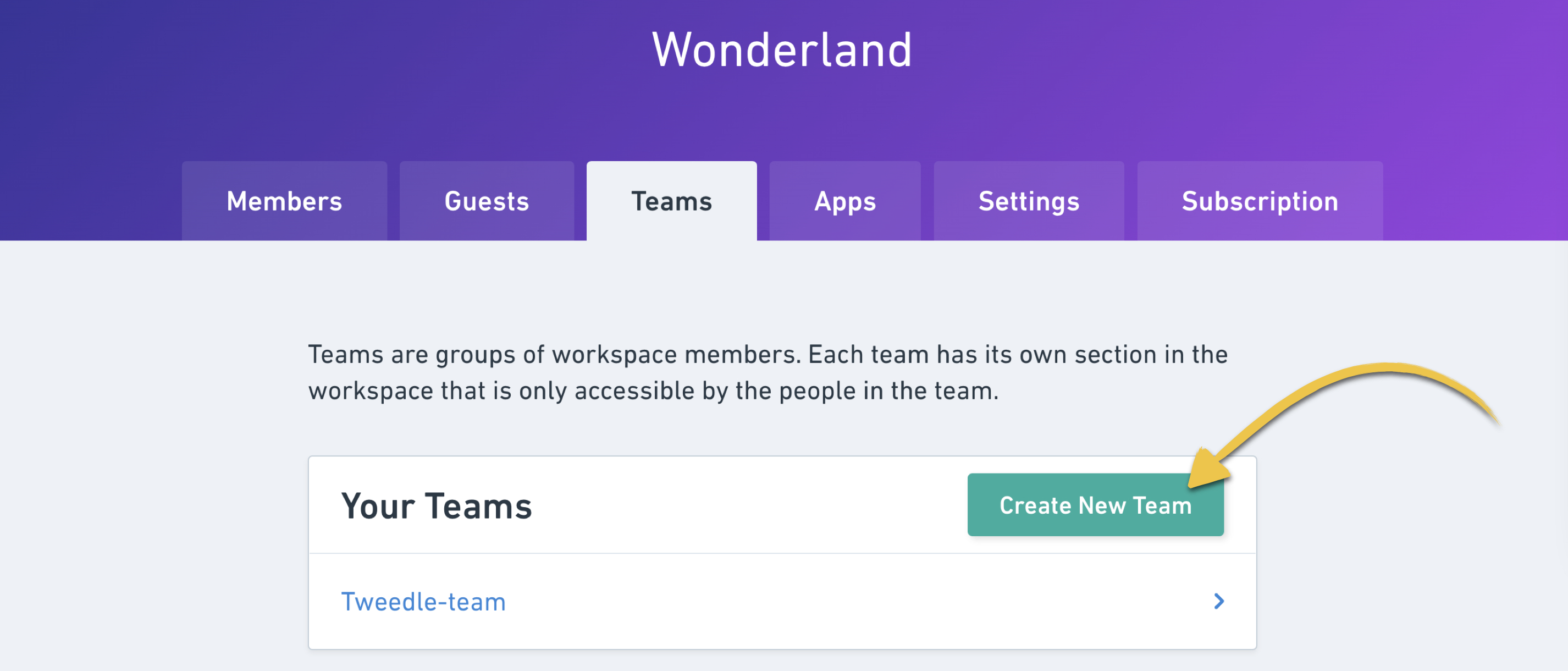Open the workspace Settings tab

(1029, 201)
